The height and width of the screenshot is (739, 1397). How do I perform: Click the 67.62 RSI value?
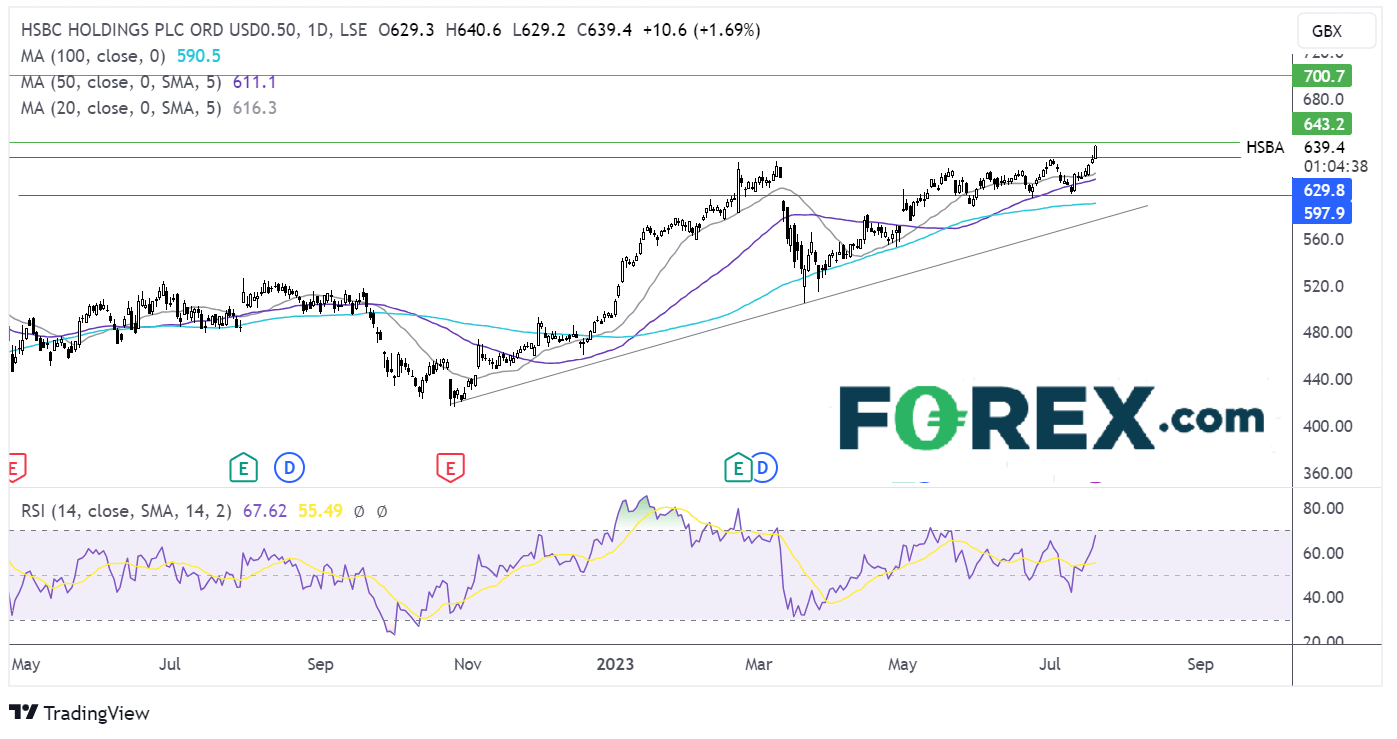pos(266,511)
